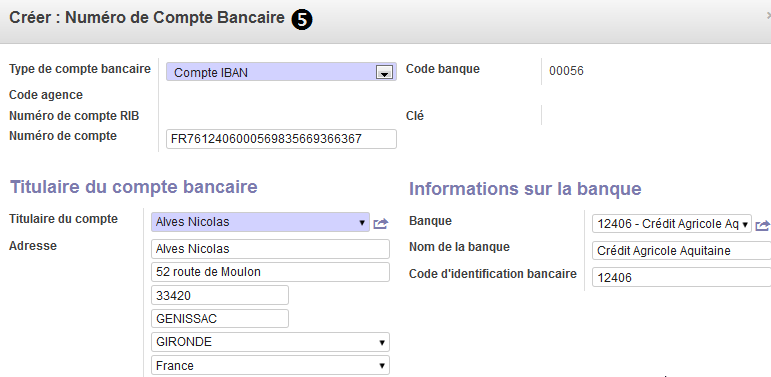Expand the GIRONDE department dropdown
This screenshot has height=377, width=771.
pos(270,342)
